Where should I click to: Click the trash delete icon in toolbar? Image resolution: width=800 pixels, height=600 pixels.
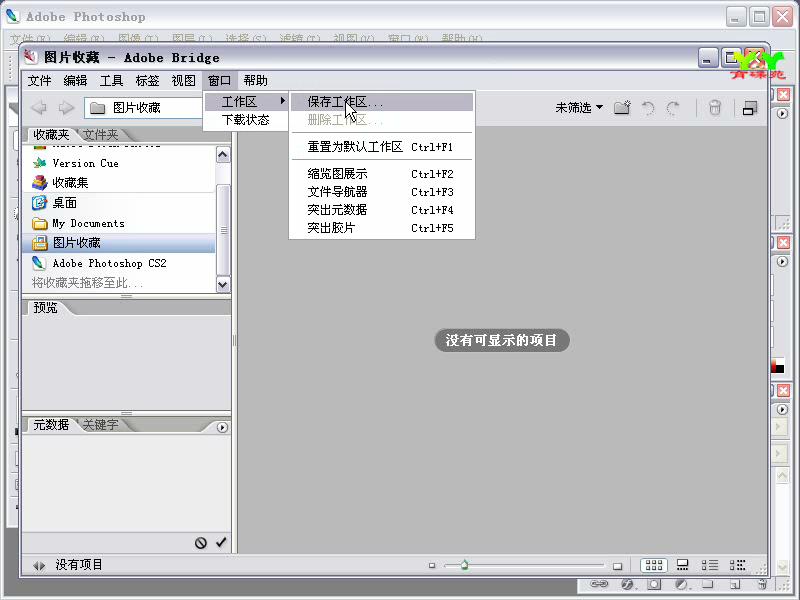point(715,108)
